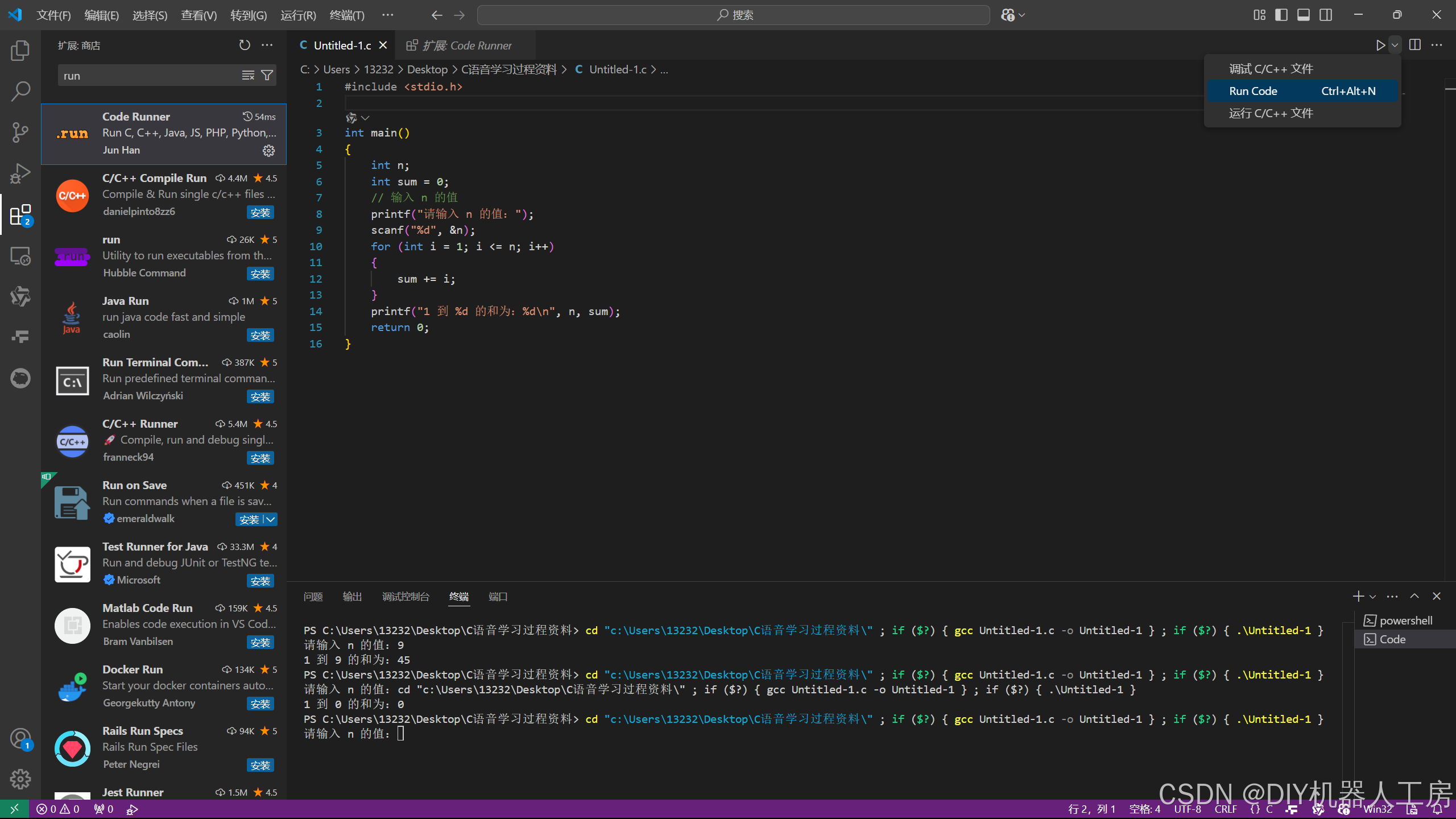Expand Run on Save install options

[270, 519]
